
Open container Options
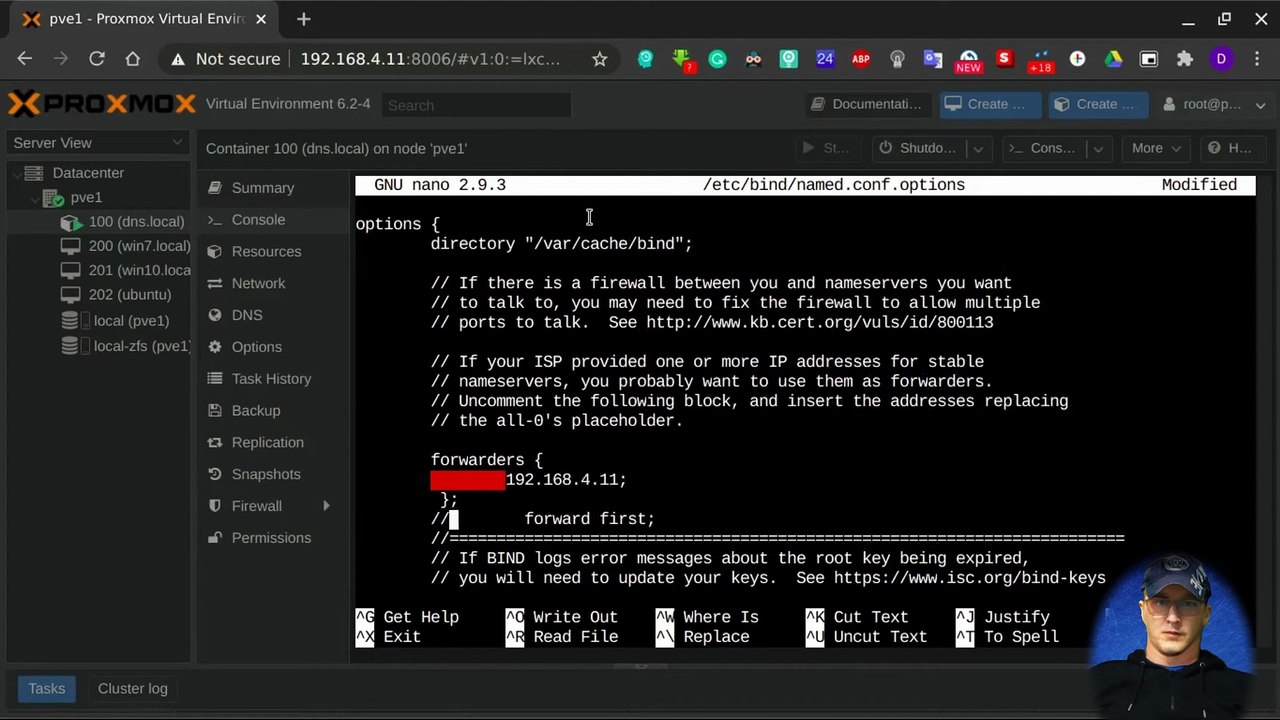256,347
